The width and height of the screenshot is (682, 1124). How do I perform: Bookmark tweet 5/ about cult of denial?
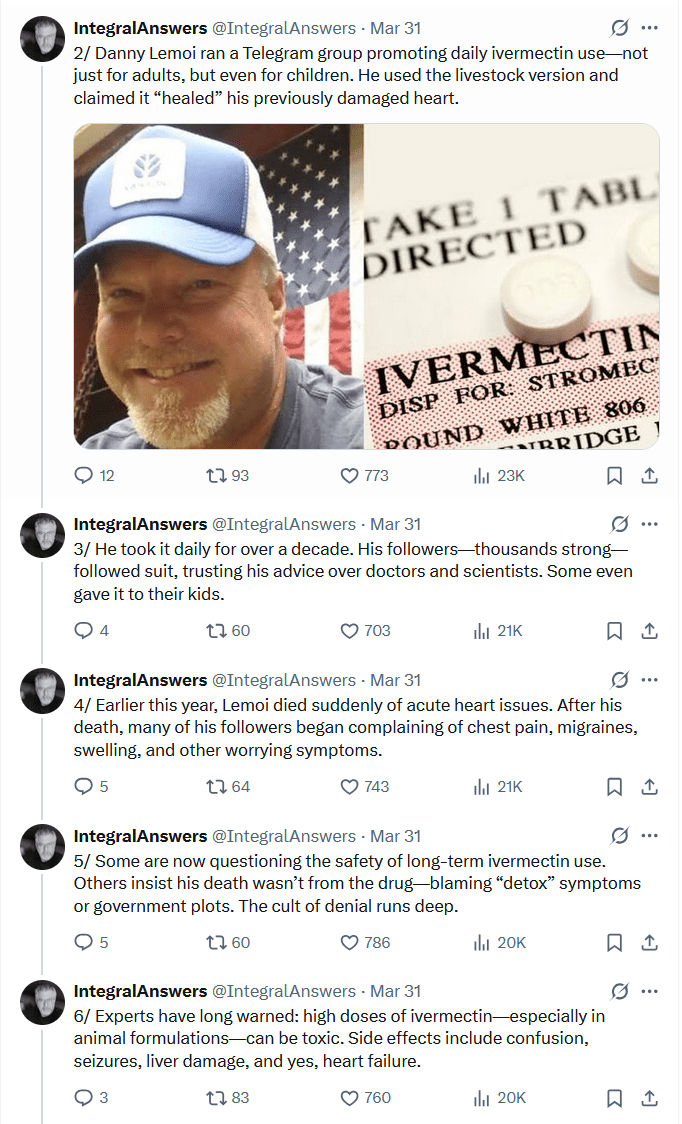point(615,943)
